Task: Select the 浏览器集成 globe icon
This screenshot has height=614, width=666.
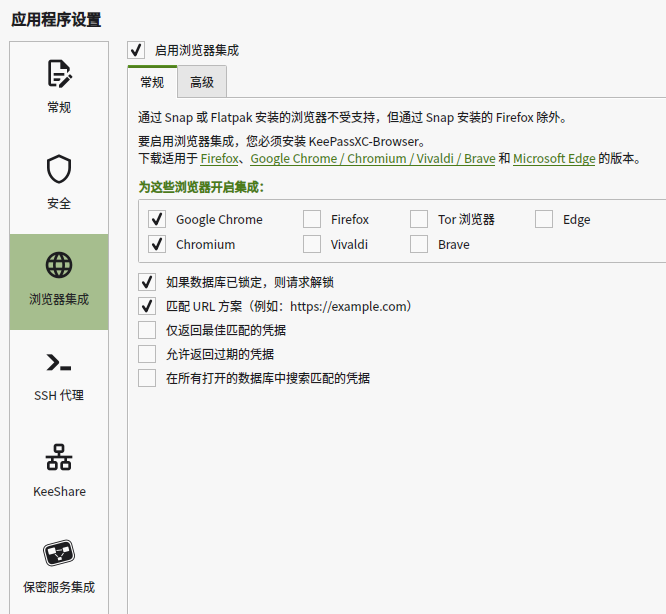Action: (x=59, y=265)
